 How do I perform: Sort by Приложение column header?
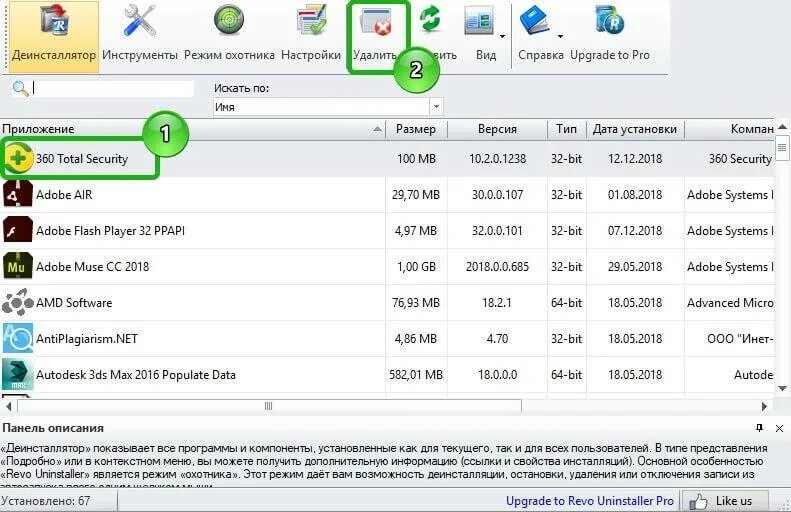tap(193, 129)
